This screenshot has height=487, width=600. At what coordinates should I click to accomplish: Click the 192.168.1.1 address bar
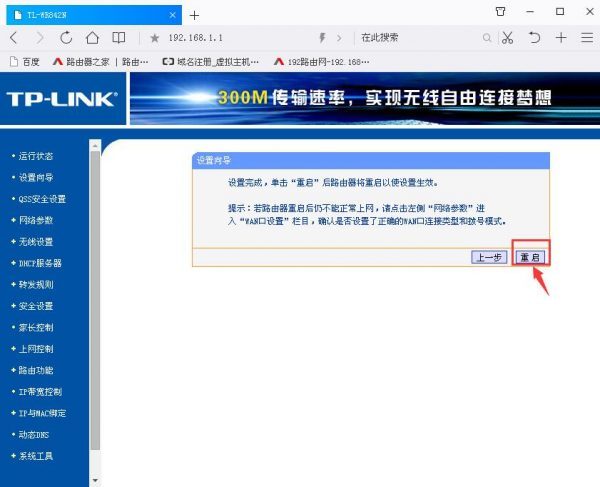coord(250,38)
